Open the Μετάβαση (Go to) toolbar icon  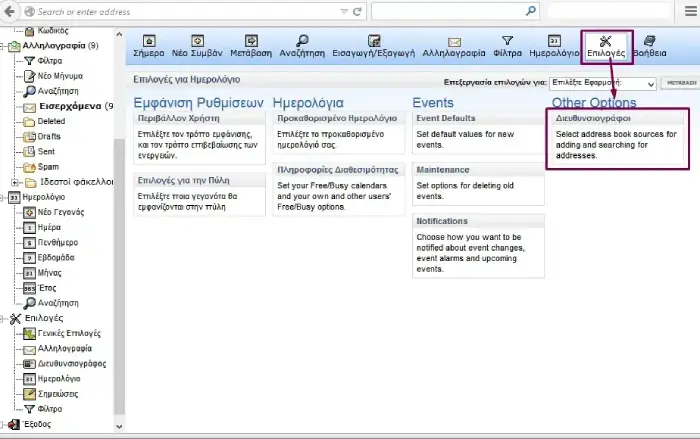251,41
